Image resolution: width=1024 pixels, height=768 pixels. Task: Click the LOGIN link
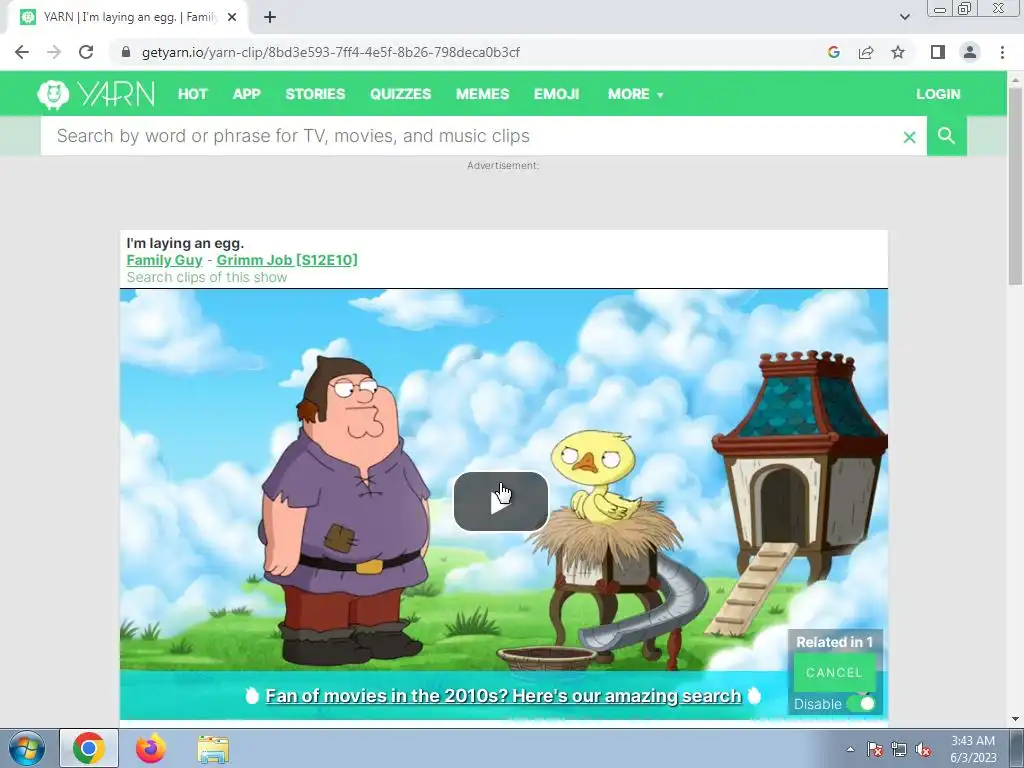click(938, 94)
